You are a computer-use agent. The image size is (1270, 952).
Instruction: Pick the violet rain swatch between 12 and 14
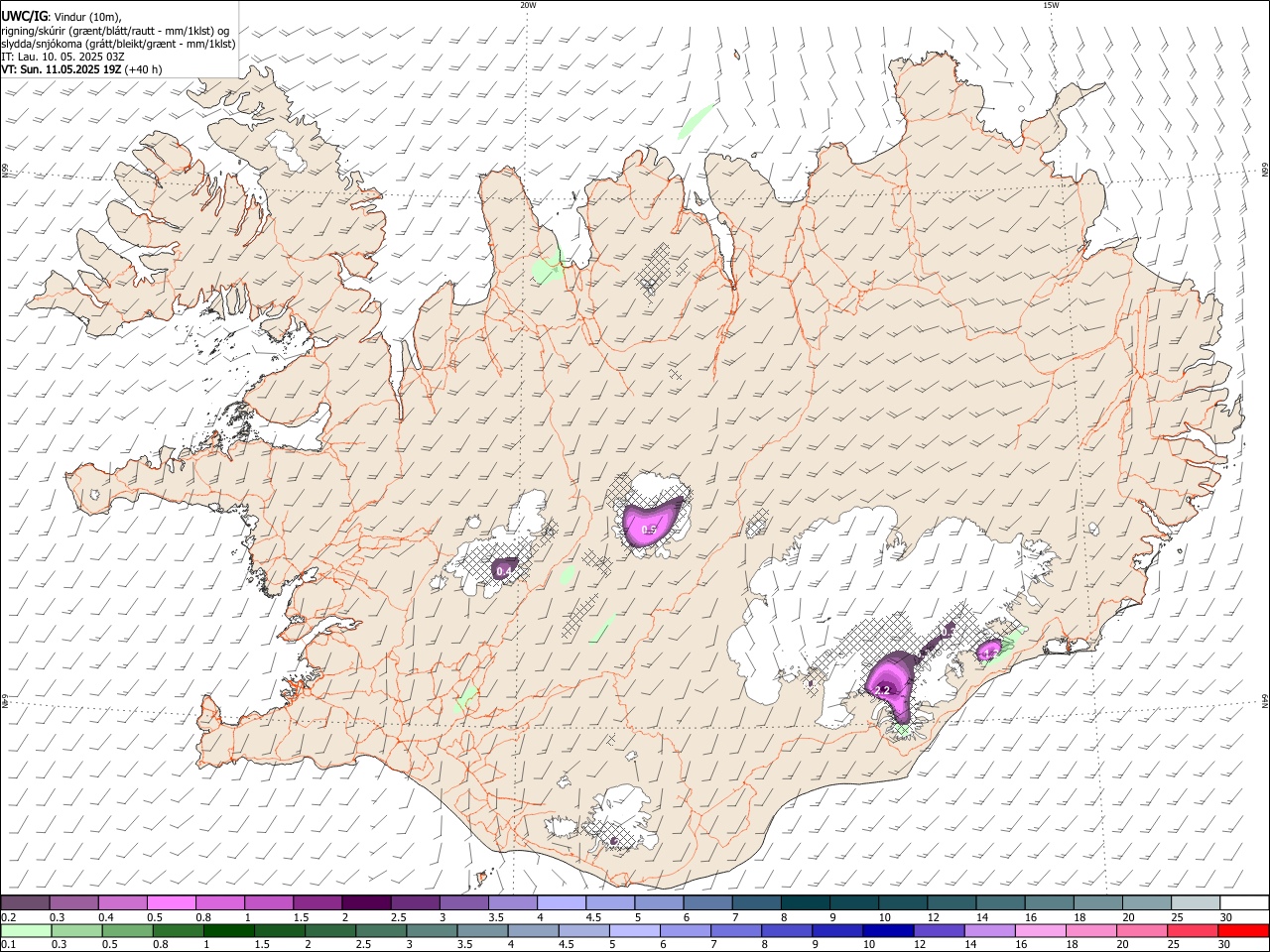point(939,930)
